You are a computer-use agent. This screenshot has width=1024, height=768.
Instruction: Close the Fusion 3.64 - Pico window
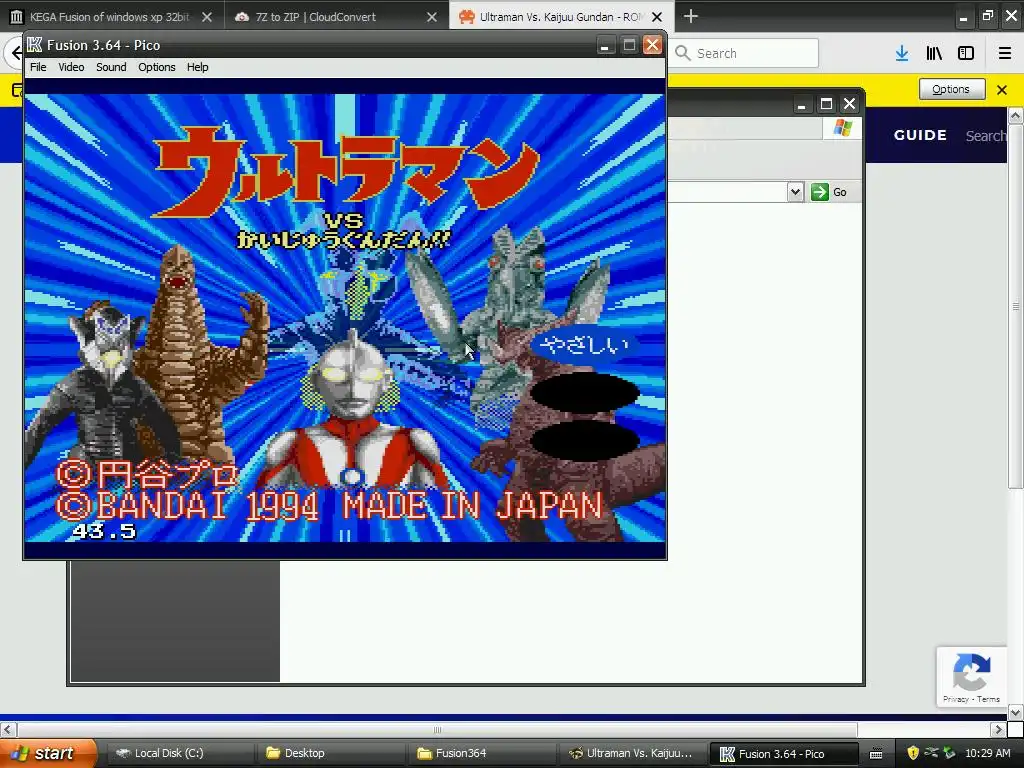tap(652, 45)
